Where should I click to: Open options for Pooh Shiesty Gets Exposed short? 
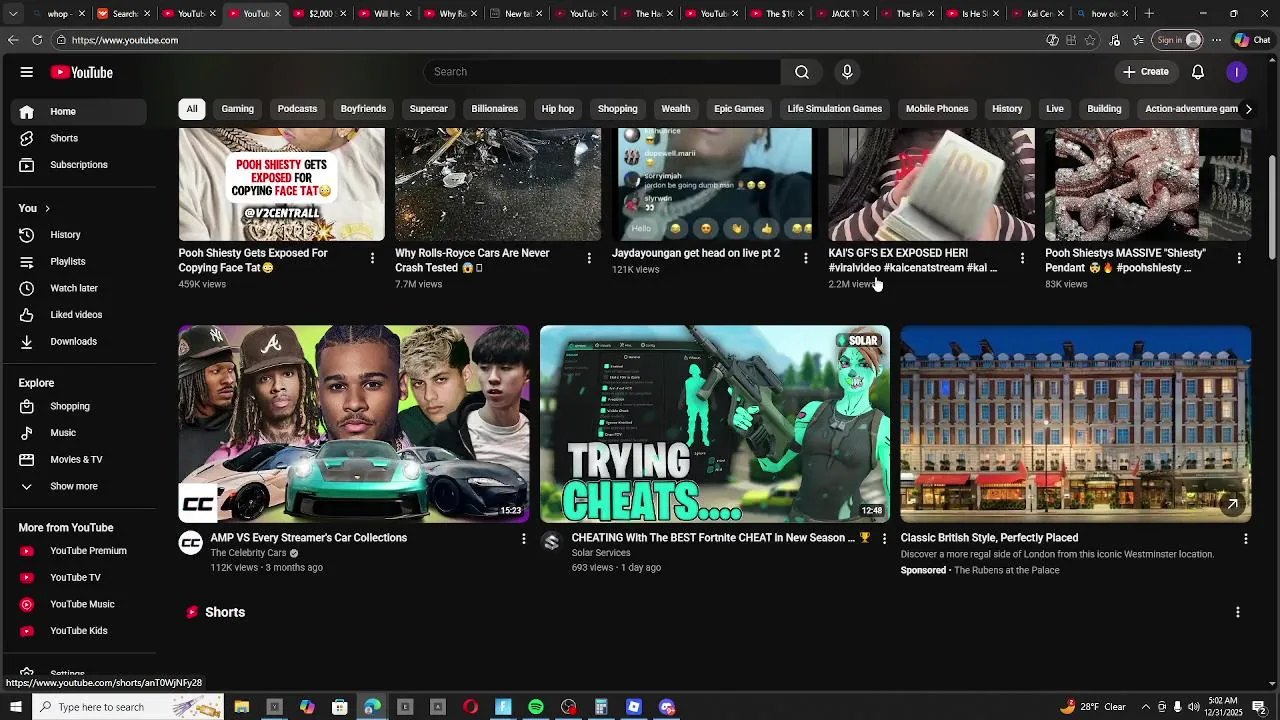372,258
